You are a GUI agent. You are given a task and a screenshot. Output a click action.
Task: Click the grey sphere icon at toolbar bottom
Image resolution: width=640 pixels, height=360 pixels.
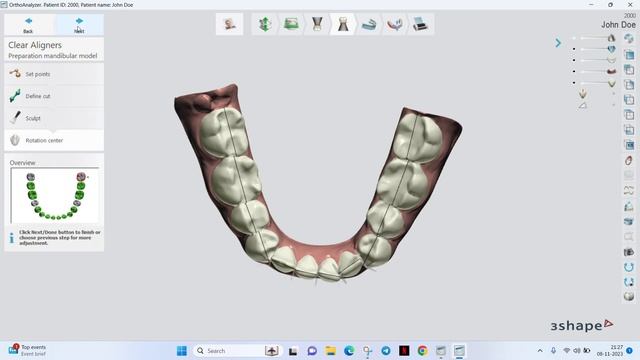[x=629, y=297]
